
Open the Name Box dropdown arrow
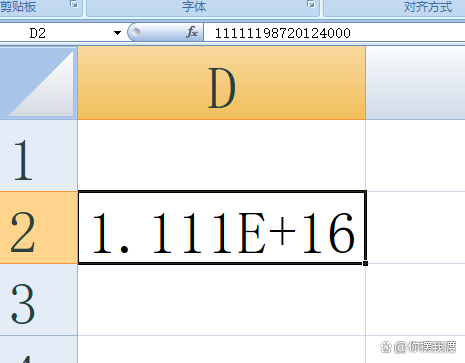pyautogui.click(x=117, y=33)
